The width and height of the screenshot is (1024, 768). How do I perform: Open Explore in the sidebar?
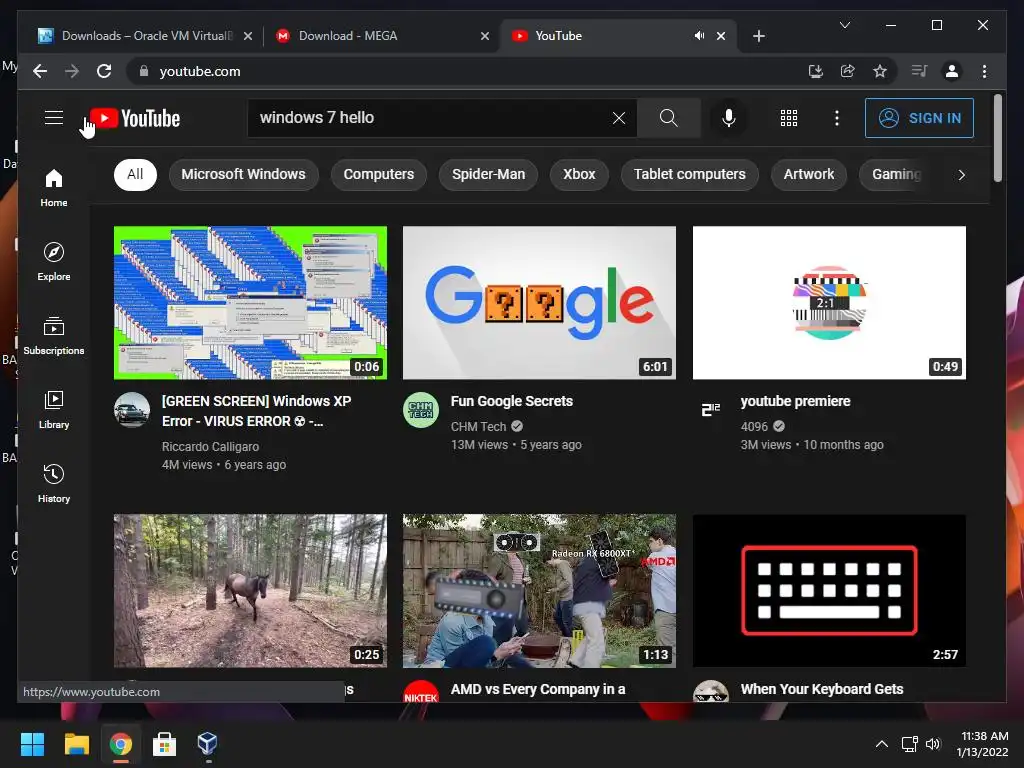point(54,262)
